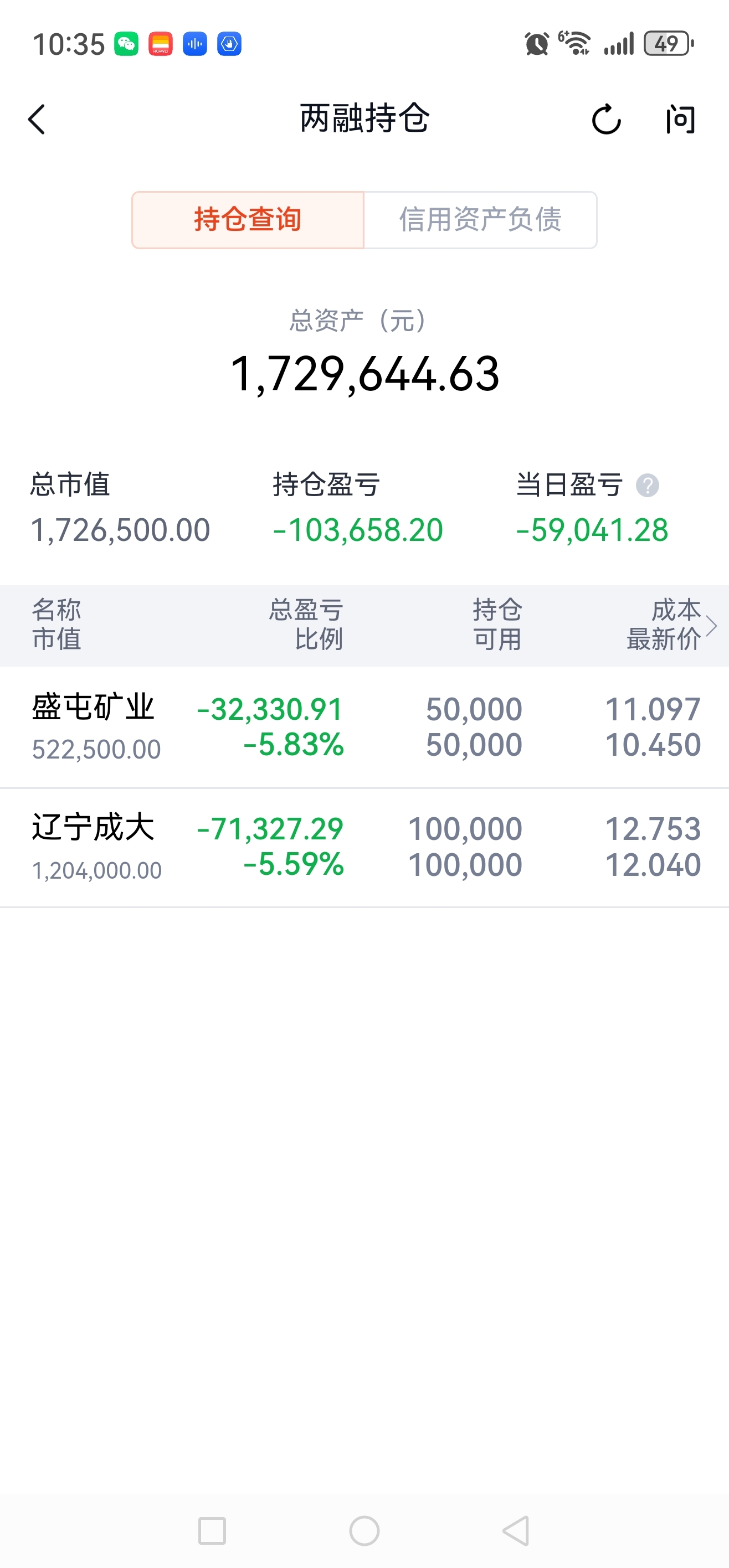Tap the question mark beside 当日盈亏
The height and width of the screenshot is (1568, 729).
click(648, 486)
